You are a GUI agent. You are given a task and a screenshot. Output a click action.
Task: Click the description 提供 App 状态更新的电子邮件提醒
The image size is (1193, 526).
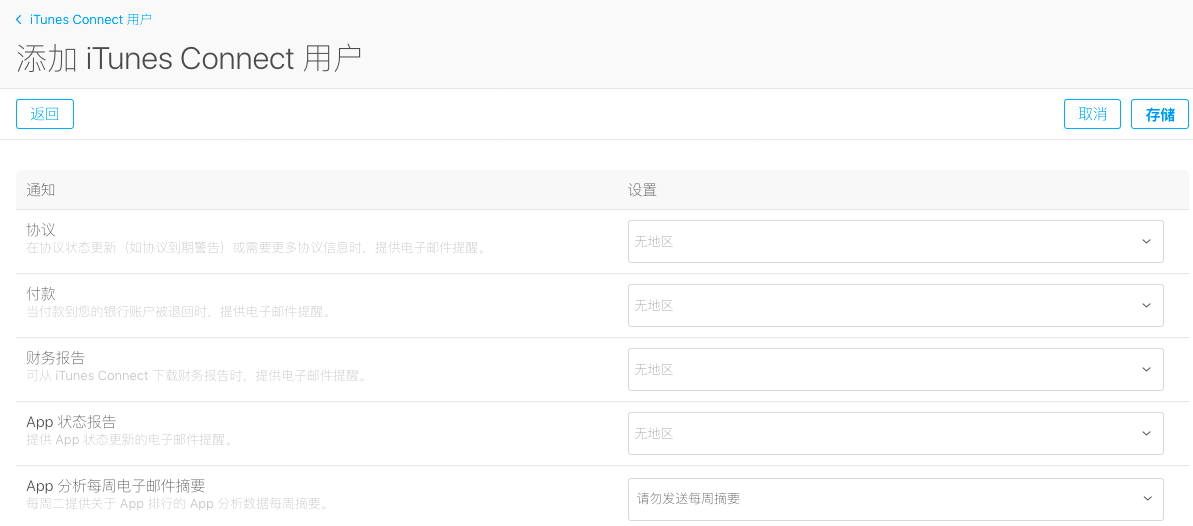[x=129, y=440]
